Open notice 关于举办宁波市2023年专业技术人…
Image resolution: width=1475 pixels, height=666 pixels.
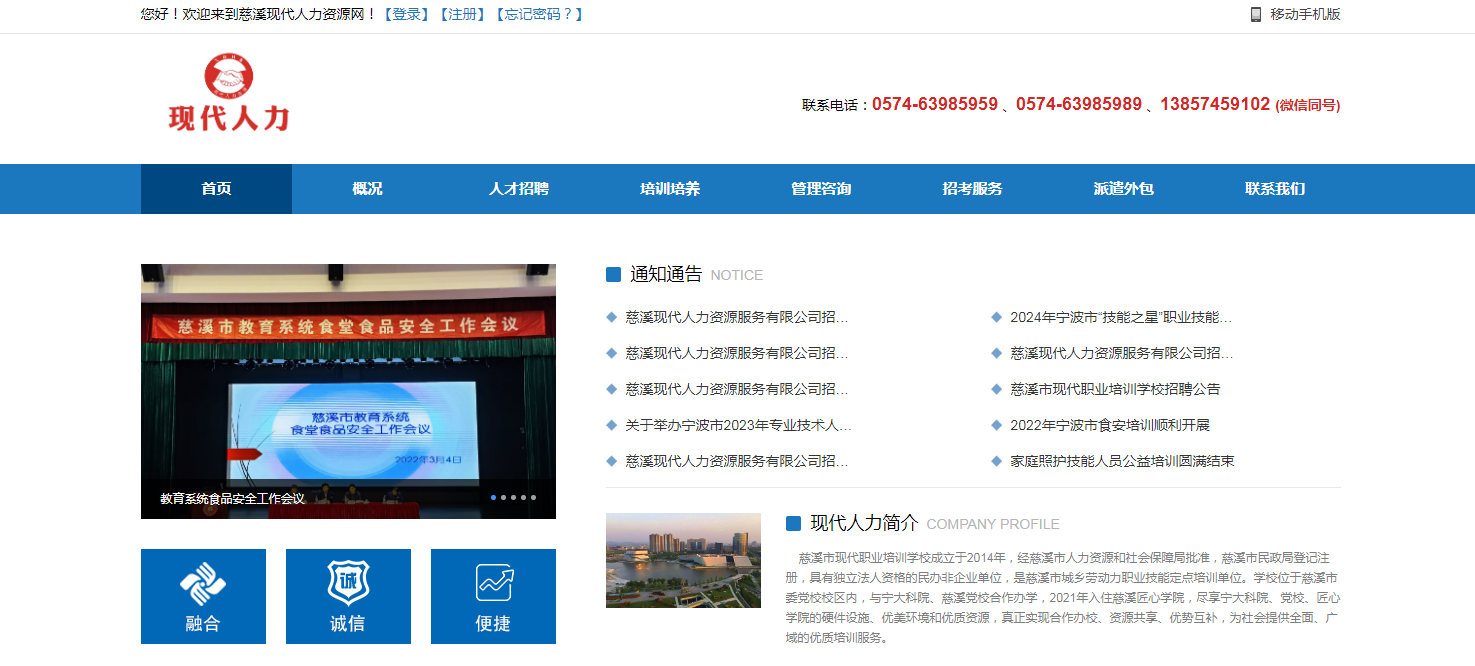click(x=738, y=425)
